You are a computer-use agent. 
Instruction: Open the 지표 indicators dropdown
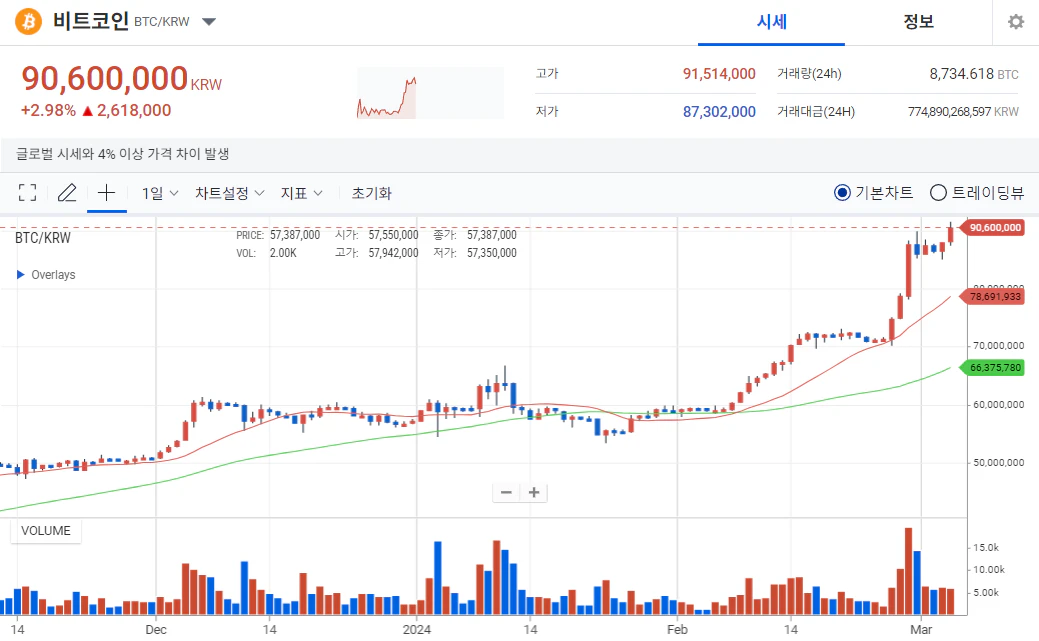point(301,194)
